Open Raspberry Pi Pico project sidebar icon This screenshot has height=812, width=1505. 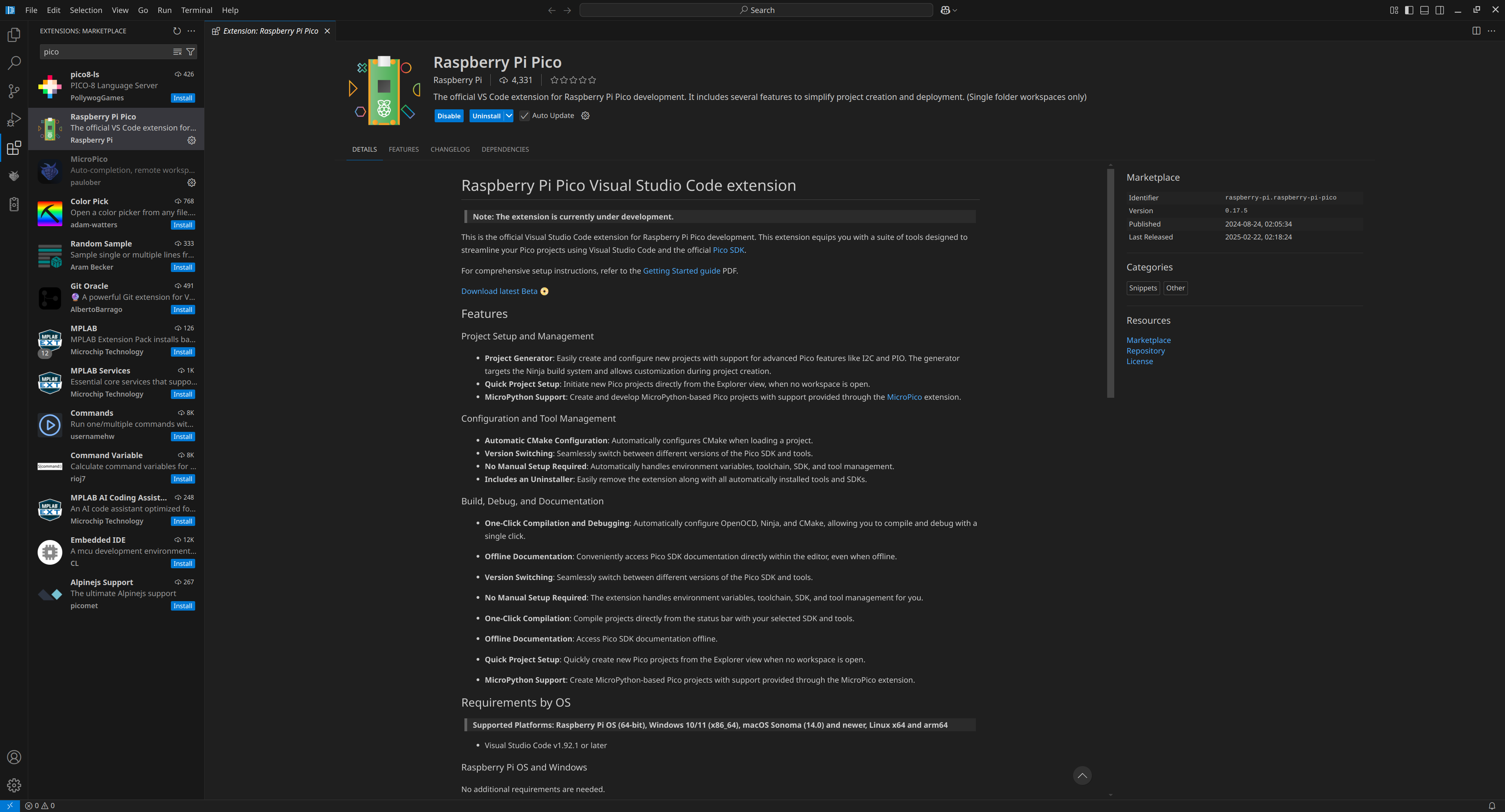14,205
